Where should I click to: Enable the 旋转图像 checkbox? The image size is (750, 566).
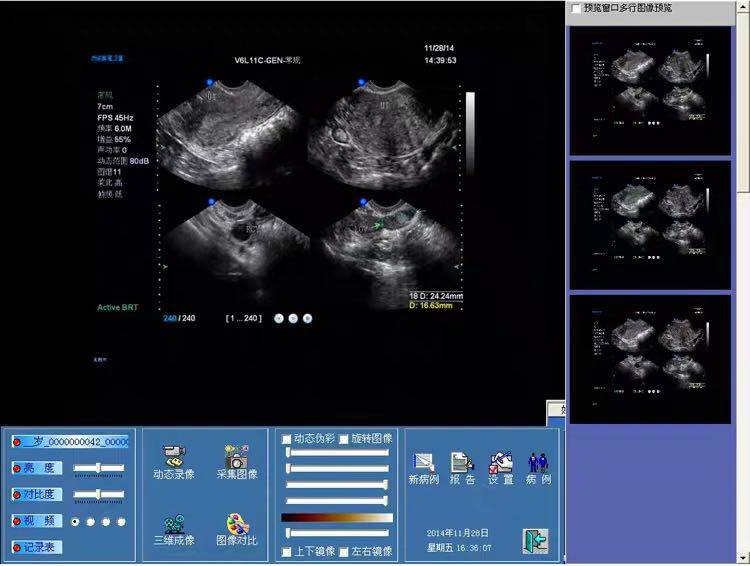point(343,439)
